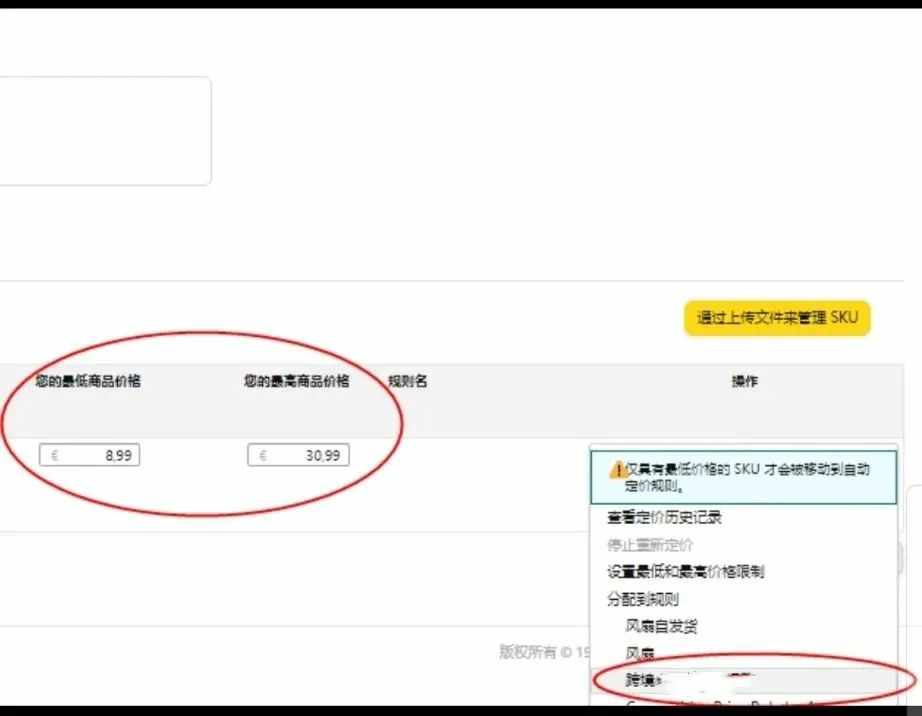This screenshot has width=922, height=716.
Task: Click the 您的最低商品价格 column header
Action: click(x=88, y=381)
